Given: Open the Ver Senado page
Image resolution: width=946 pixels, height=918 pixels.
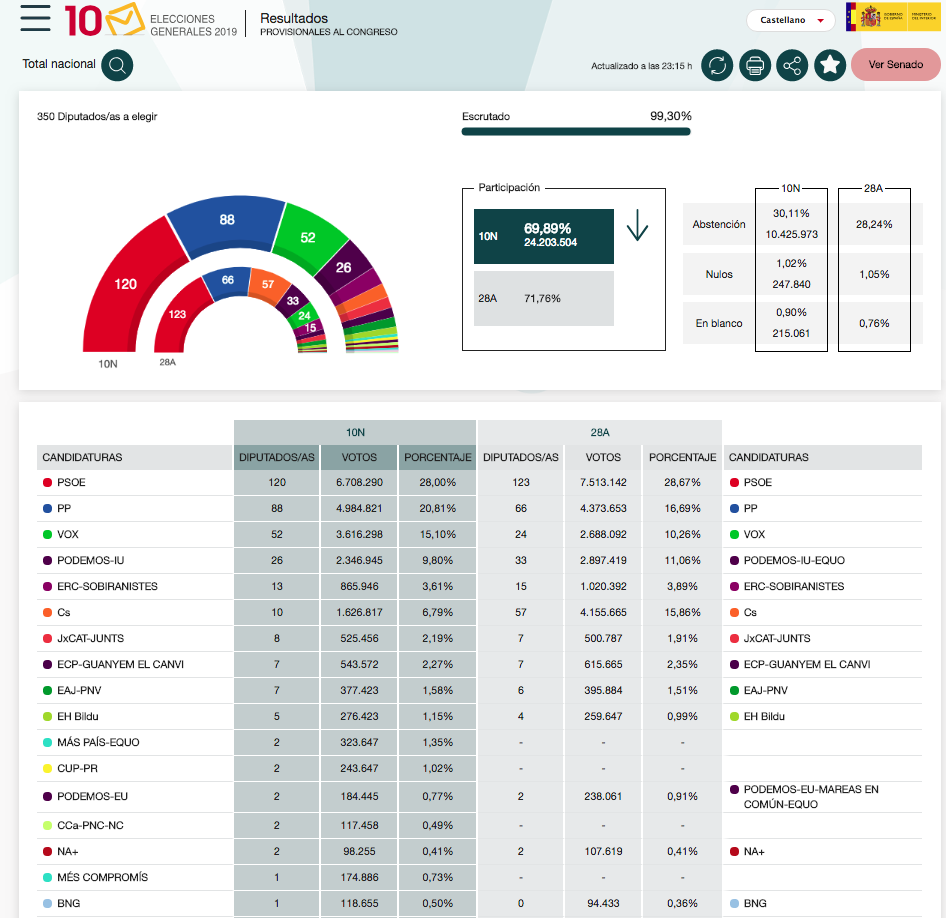Looking at the screenshot, I should [895, 64].
